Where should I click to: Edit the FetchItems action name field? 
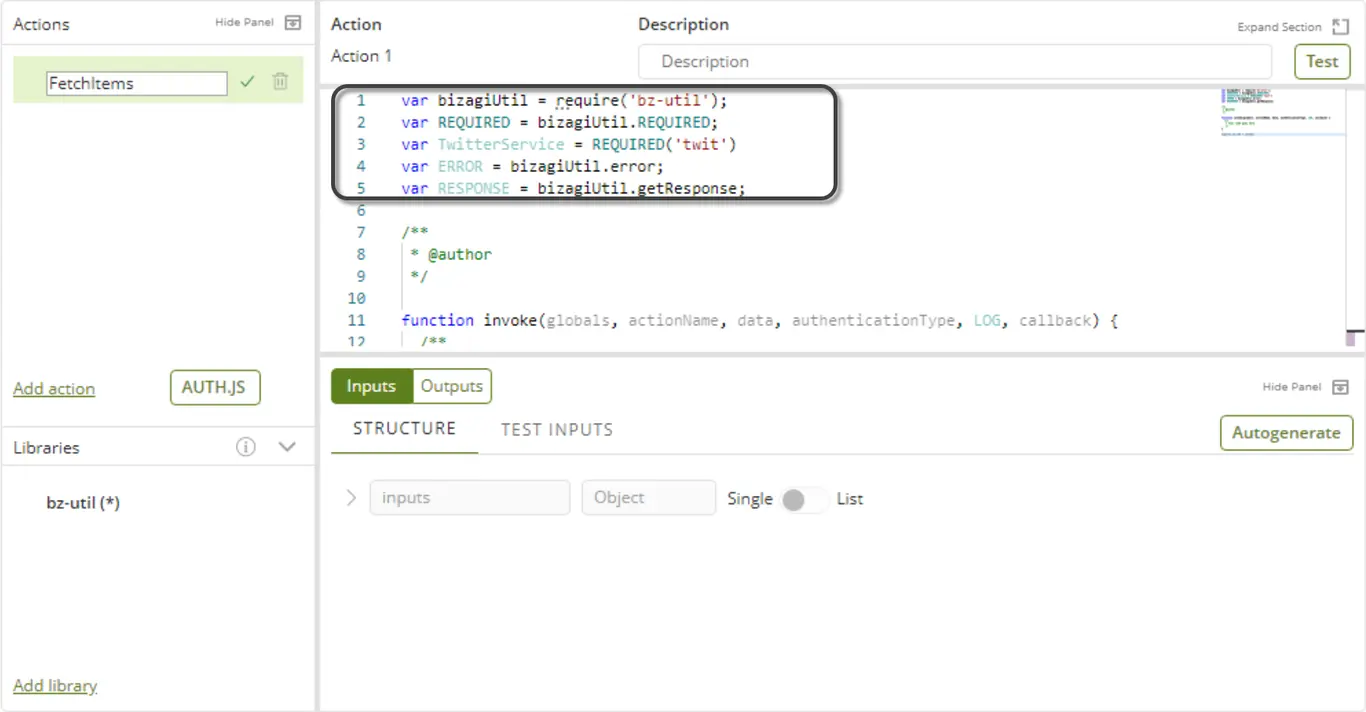click(137, 84)
